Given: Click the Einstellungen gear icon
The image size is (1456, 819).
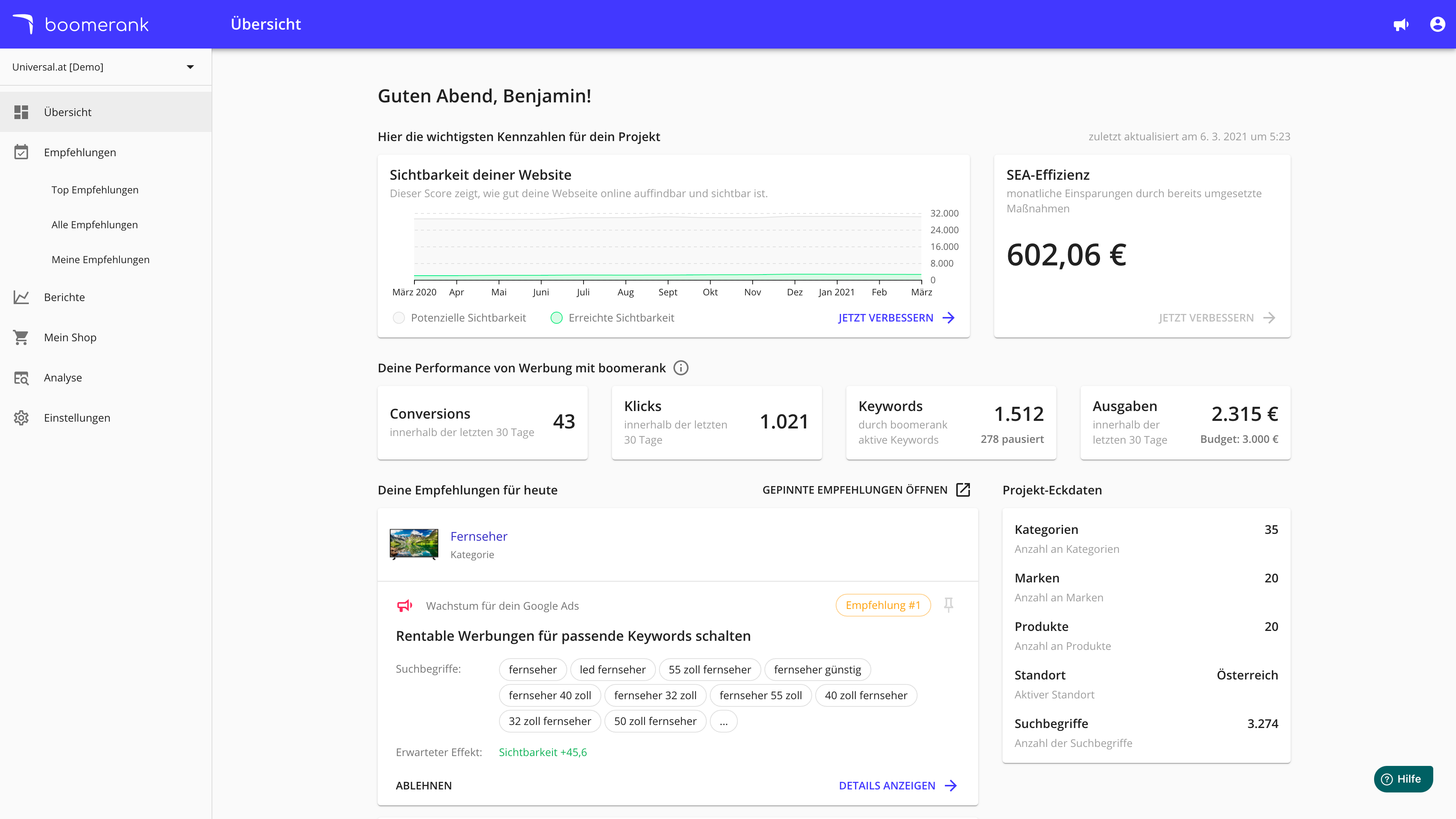Looking at the screenshot, I should pos(22,418).
